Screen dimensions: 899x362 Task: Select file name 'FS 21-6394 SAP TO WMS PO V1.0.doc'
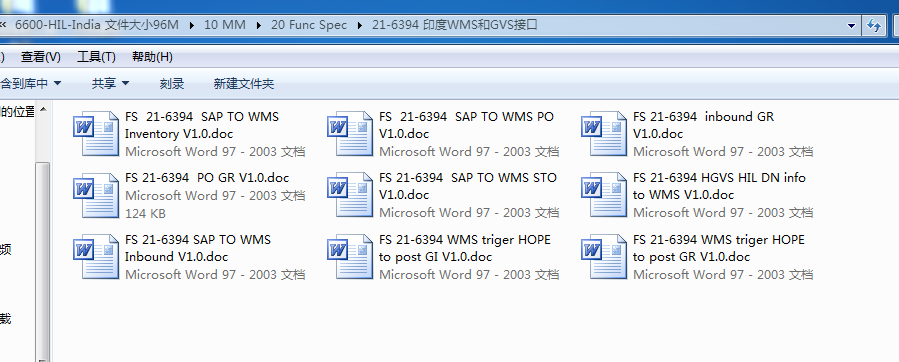tap(466, 125)
